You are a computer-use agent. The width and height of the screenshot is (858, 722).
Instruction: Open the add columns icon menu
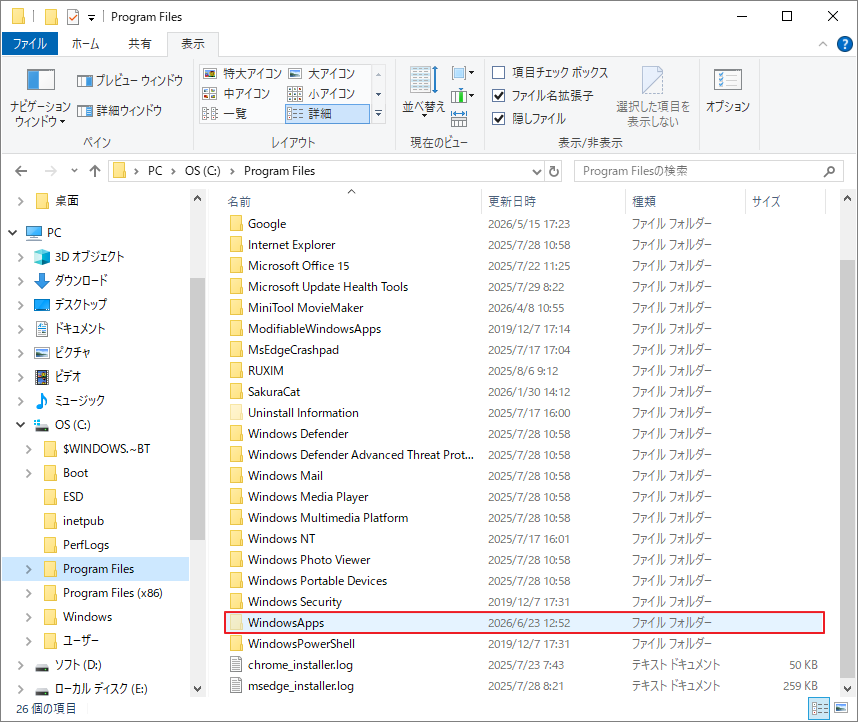pyautogui.click(x=463, y=96)
